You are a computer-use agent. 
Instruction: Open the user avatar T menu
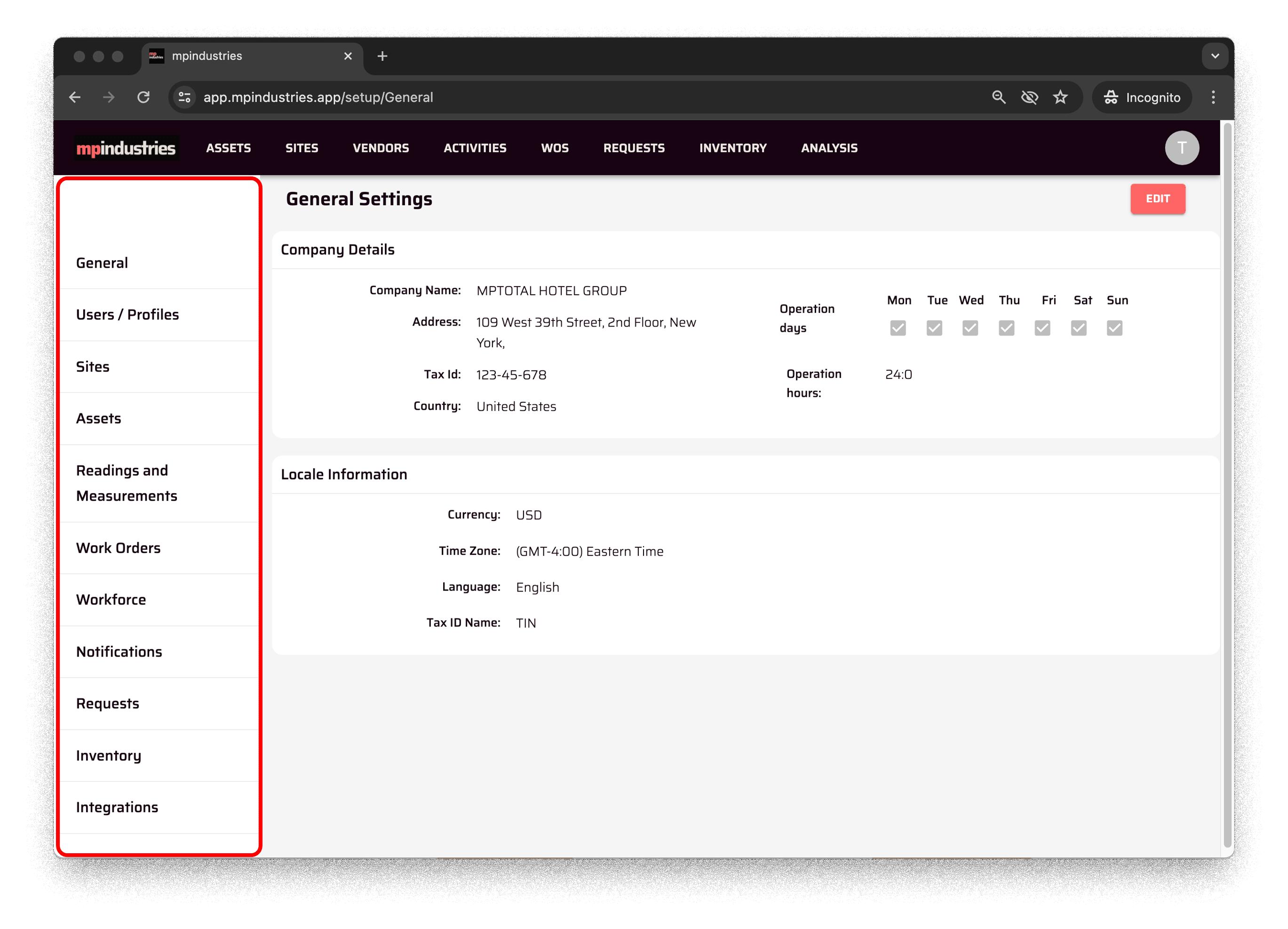tap(1181, 148)
